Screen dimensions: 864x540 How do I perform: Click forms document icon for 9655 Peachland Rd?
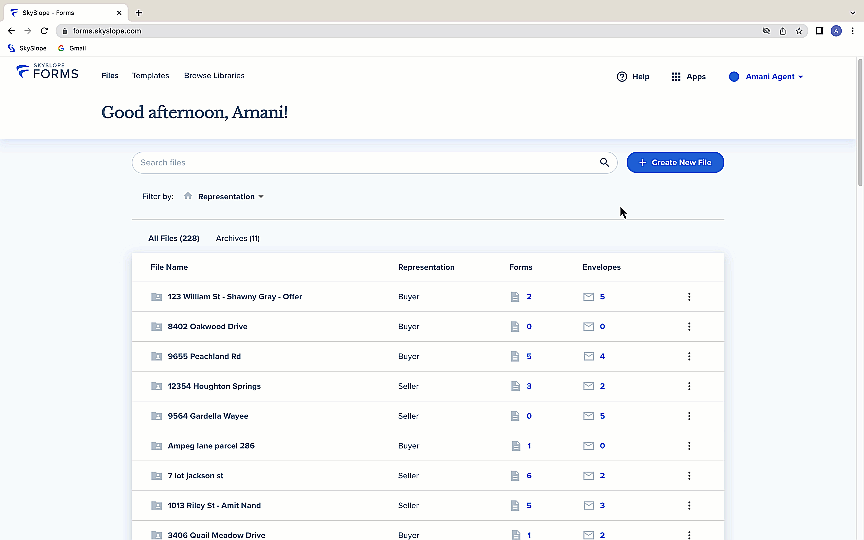click(x=515, y=357)
